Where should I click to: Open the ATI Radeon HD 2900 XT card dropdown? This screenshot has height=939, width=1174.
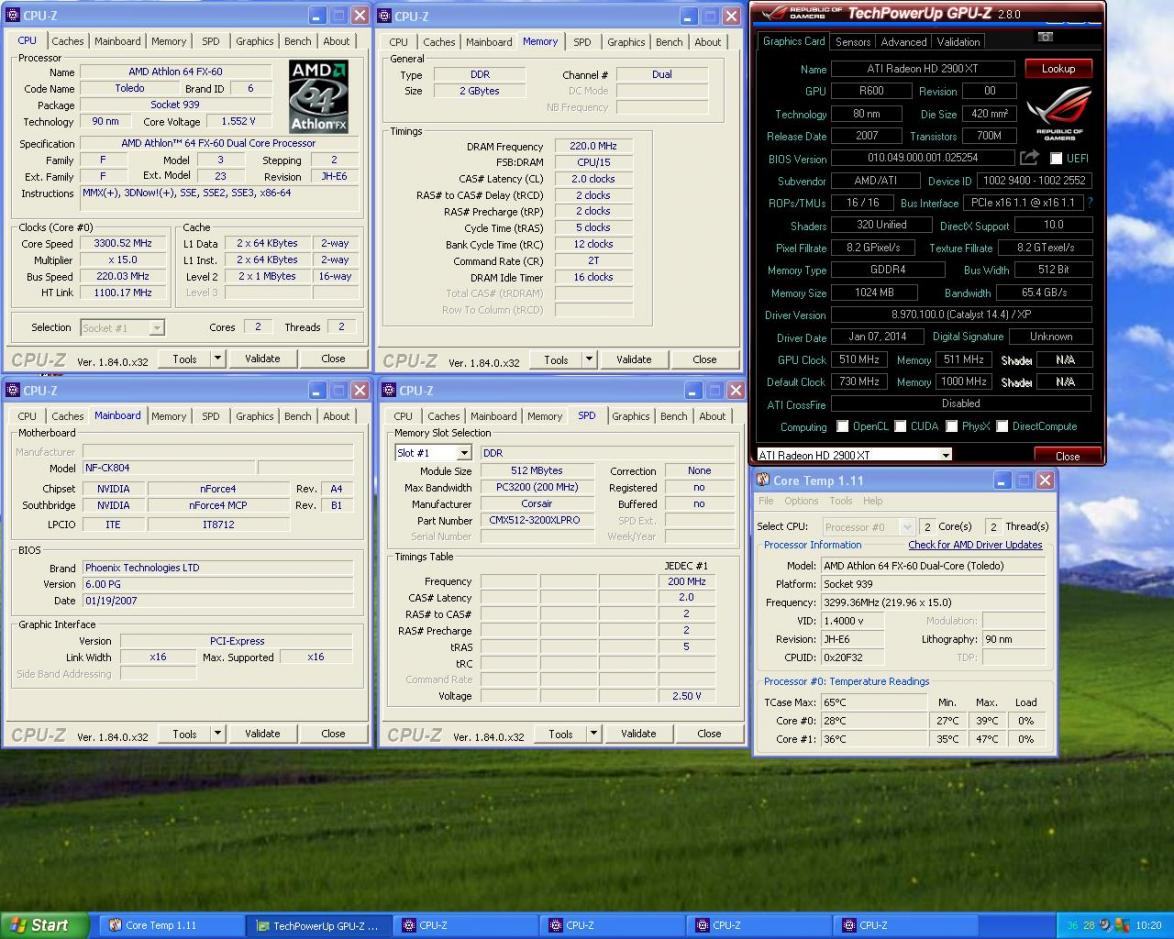[946, 455]
